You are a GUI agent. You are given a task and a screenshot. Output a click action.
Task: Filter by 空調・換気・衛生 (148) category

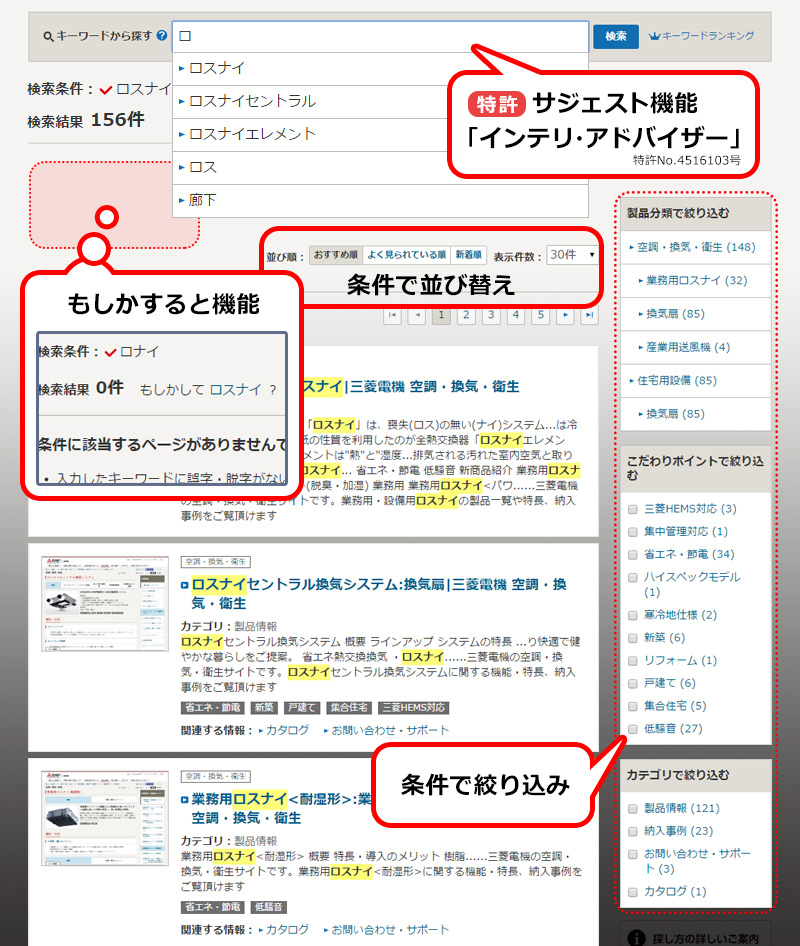click(696, 247)
